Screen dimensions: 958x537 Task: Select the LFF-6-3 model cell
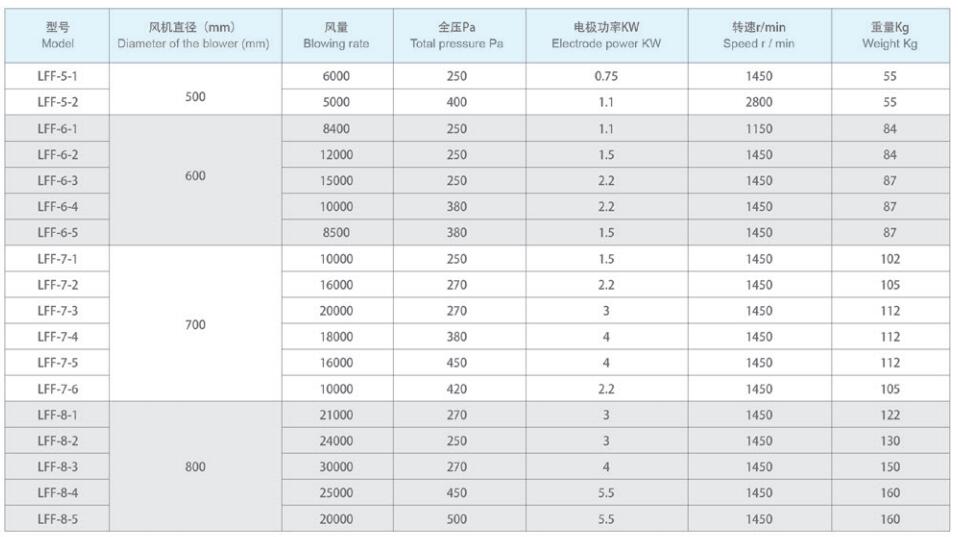click(57, 181)
